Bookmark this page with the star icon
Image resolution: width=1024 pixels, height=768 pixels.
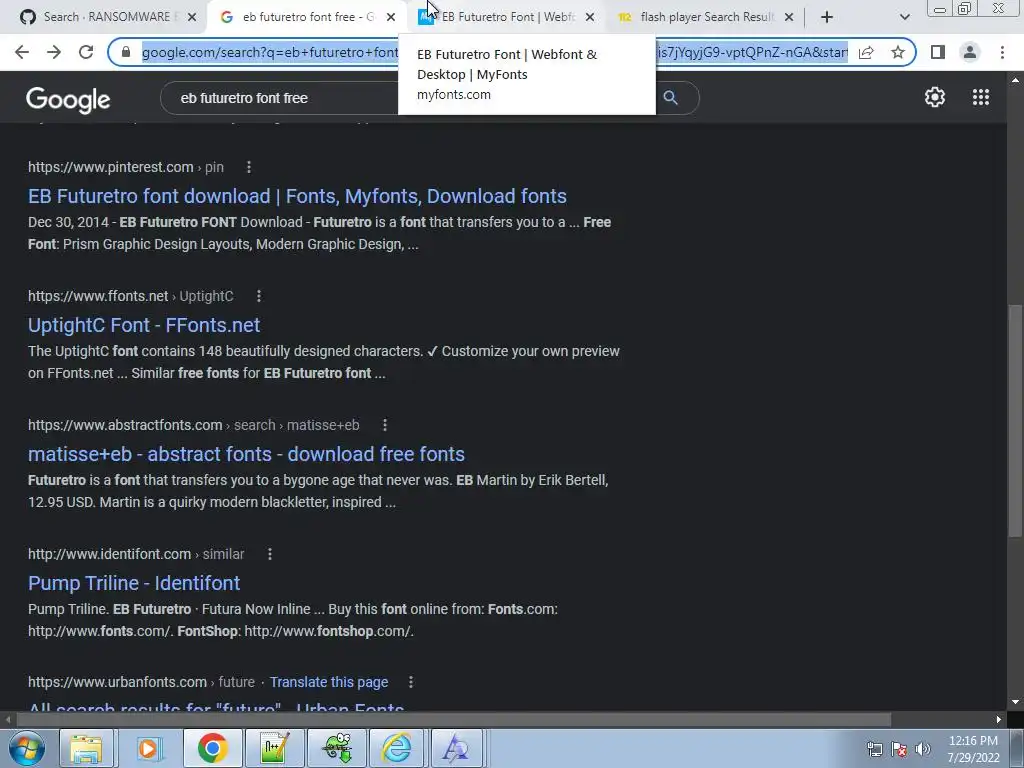(898, 52)
